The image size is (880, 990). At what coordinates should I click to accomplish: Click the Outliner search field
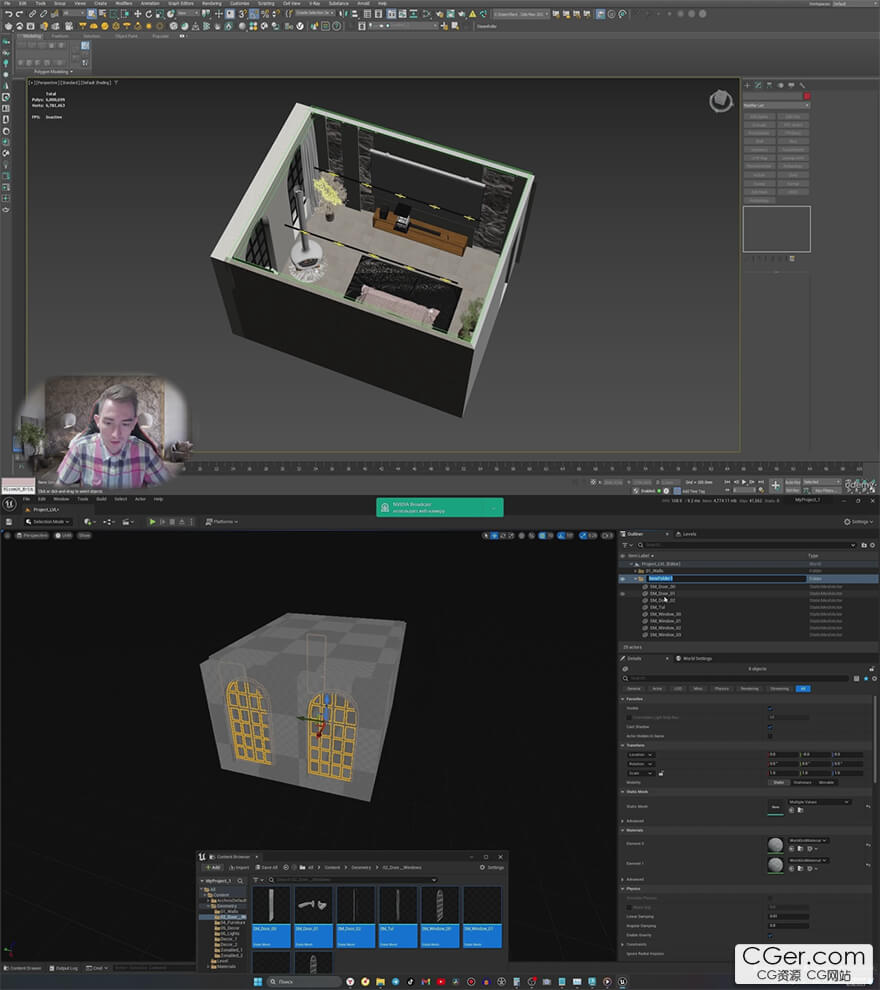(x=746, y=545)
